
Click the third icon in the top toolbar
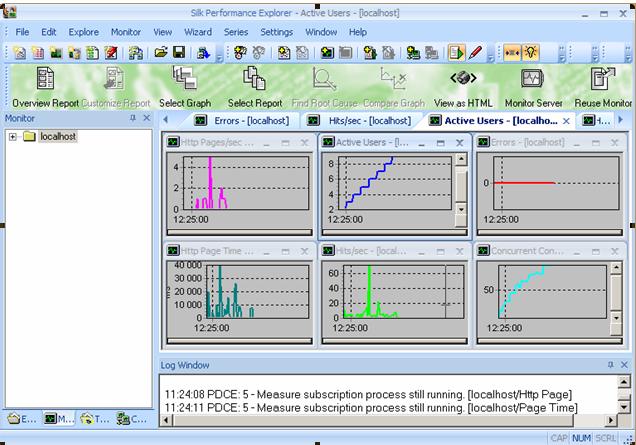(x=56, y=53)
